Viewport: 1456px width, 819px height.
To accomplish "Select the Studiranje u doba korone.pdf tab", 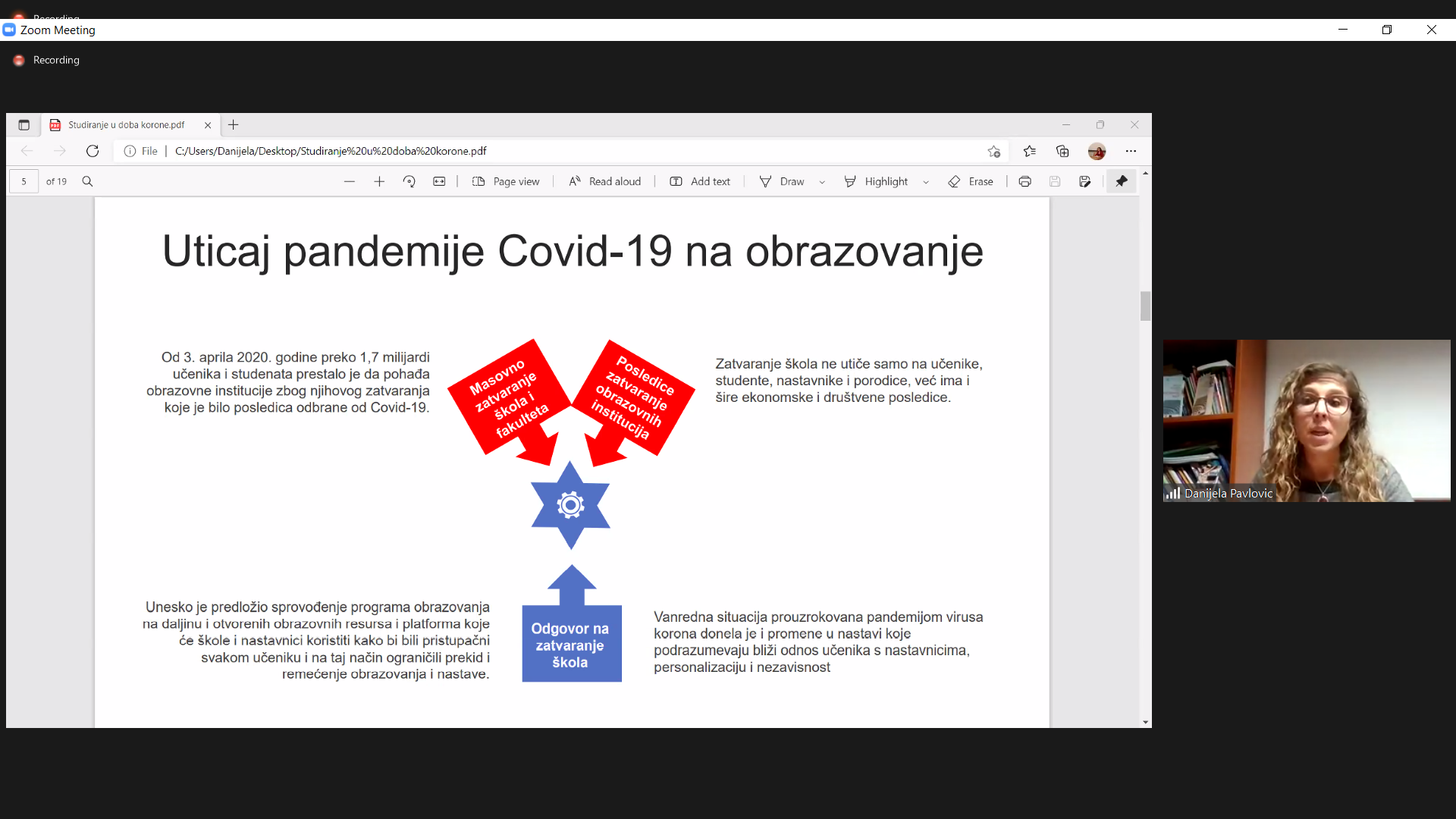I will tap(130, 125).
